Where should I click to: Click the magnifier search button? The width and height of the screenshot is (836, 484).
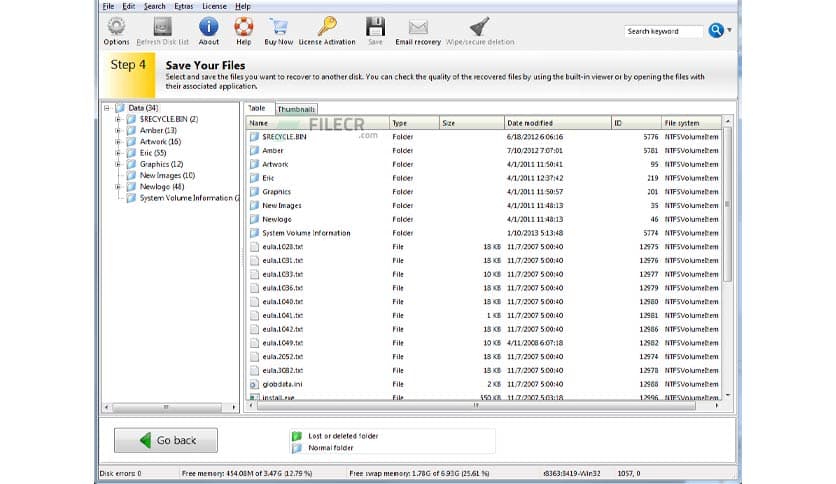click(716, 30)
